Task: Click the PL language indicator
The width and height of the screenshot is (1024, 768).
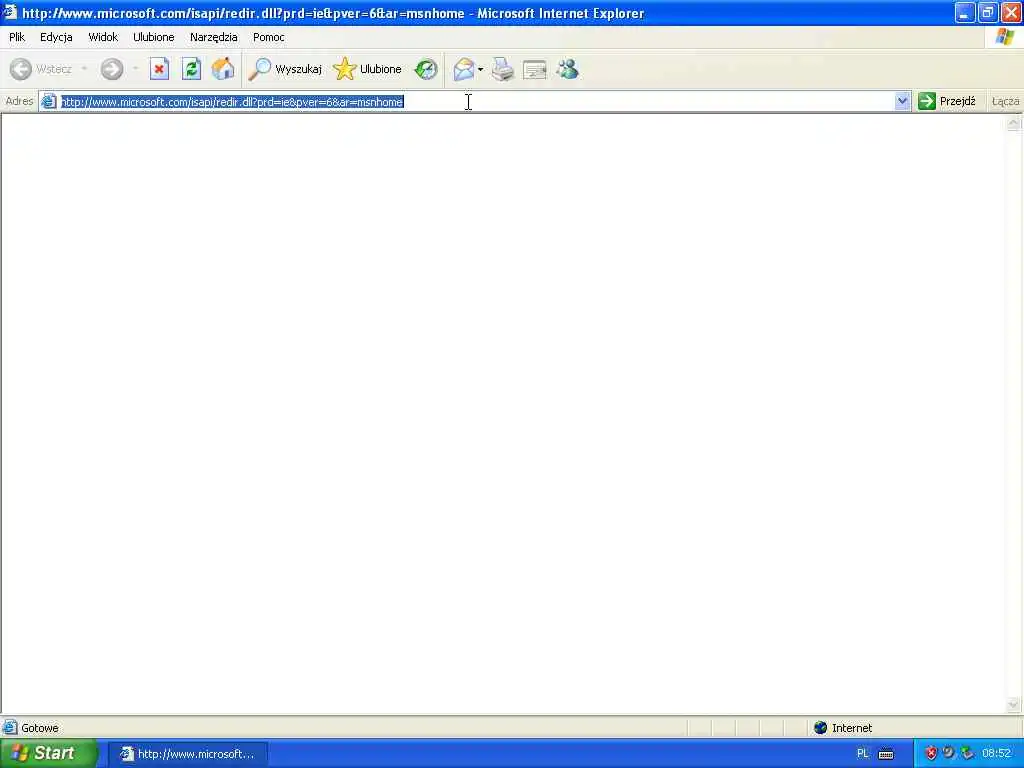Action: coord(862,754)
